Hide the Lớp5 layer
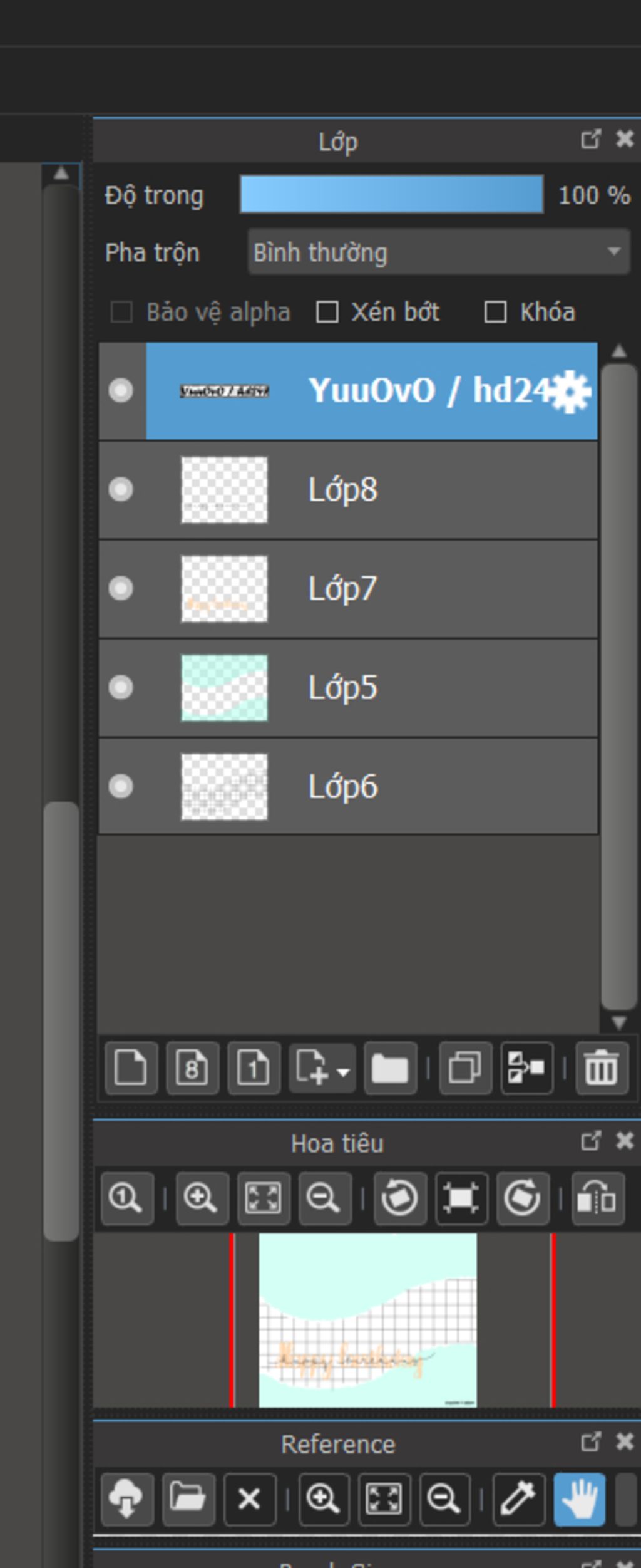 [121, 687]
